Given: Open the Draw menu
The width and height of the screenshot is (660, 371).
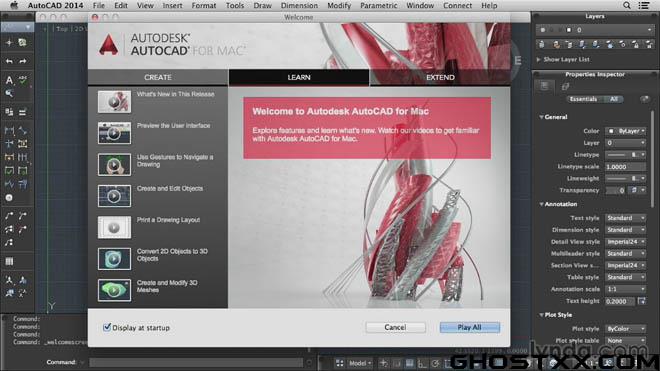Looking at the screenshot, I should (x=262, y=5).
